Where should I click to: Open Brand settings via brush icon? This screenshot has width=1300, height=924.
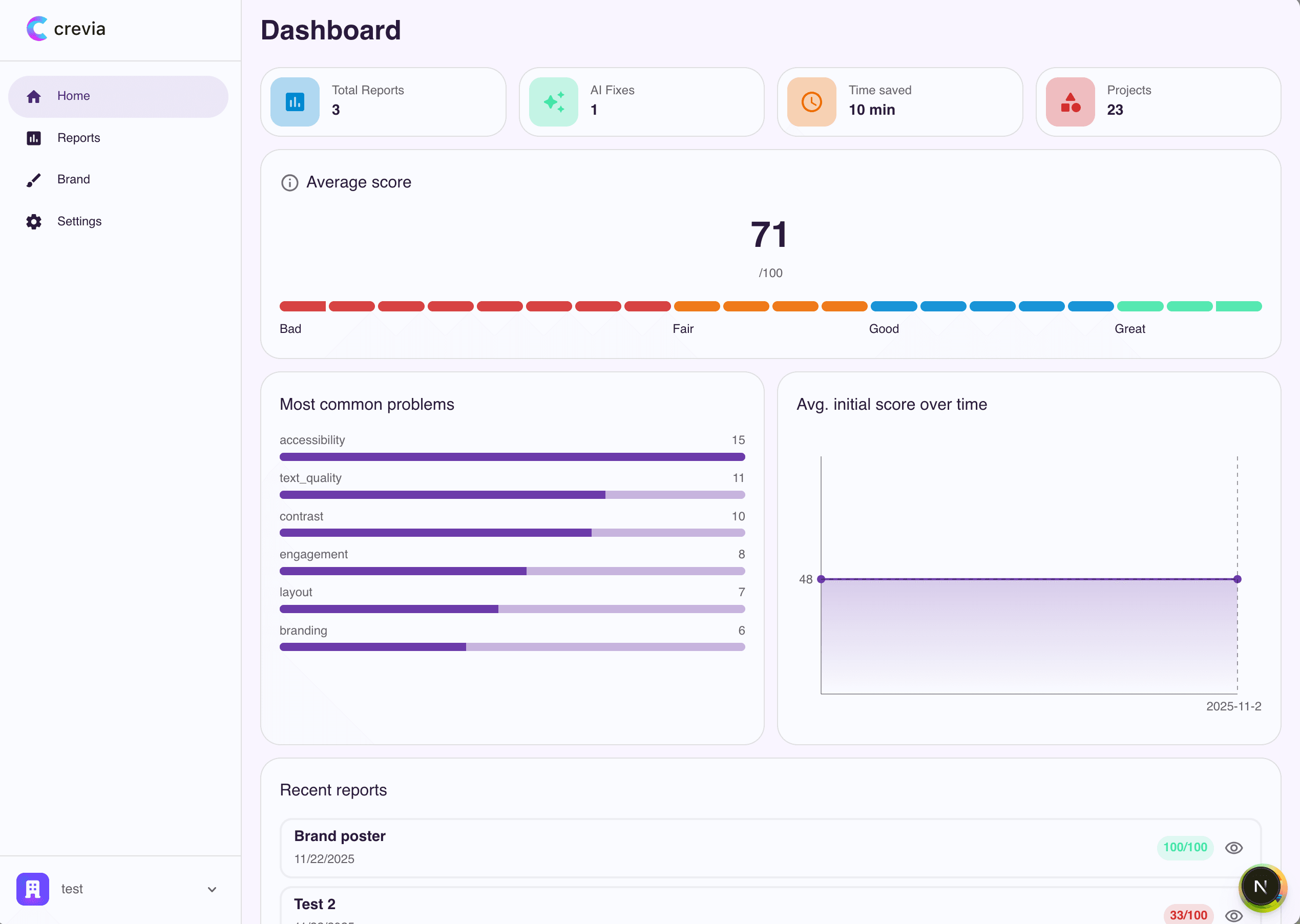[x=34, y=179]
